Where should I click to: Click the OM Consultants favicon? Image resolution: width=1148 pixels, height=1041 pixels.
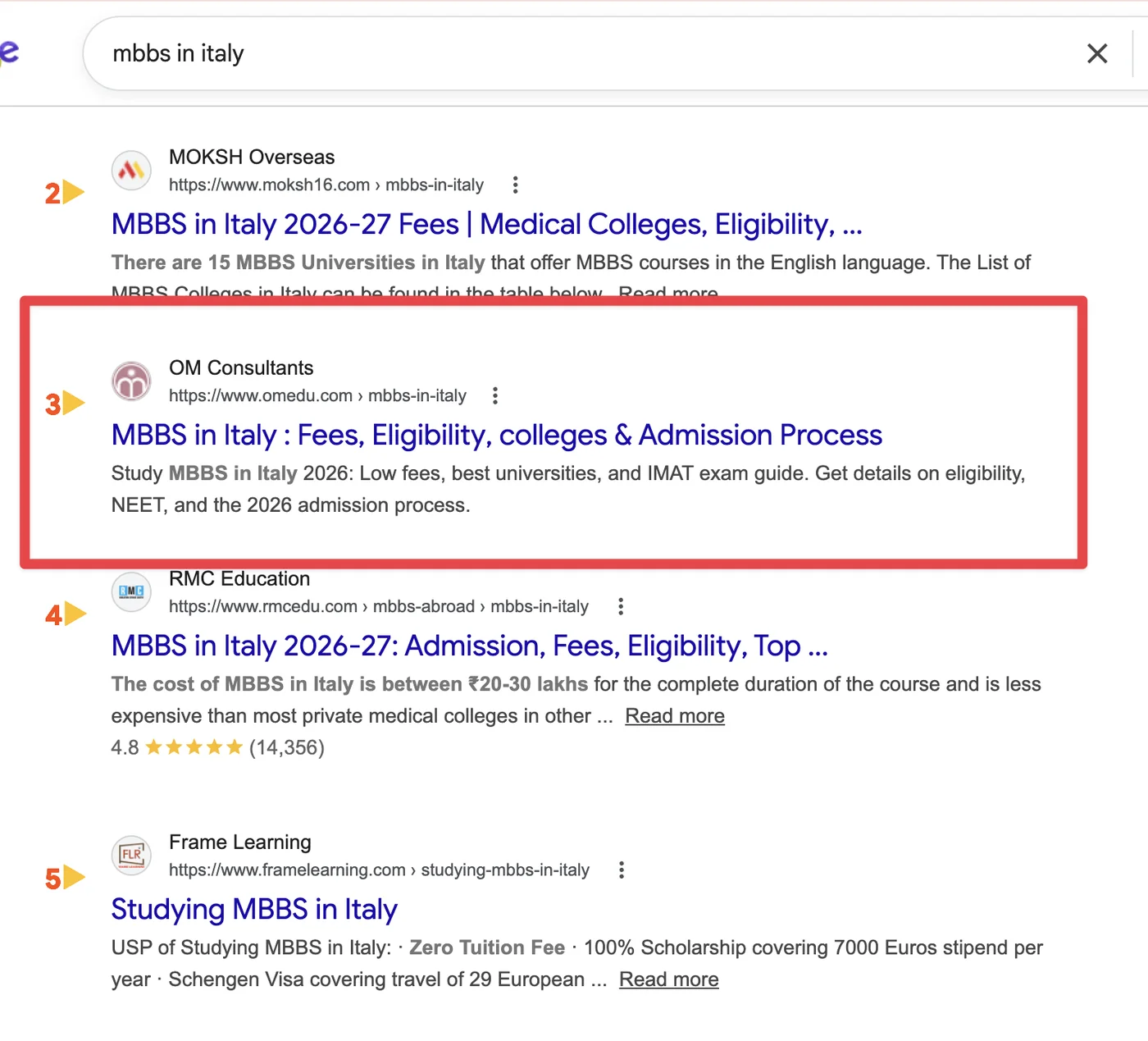tap(131, 381)
